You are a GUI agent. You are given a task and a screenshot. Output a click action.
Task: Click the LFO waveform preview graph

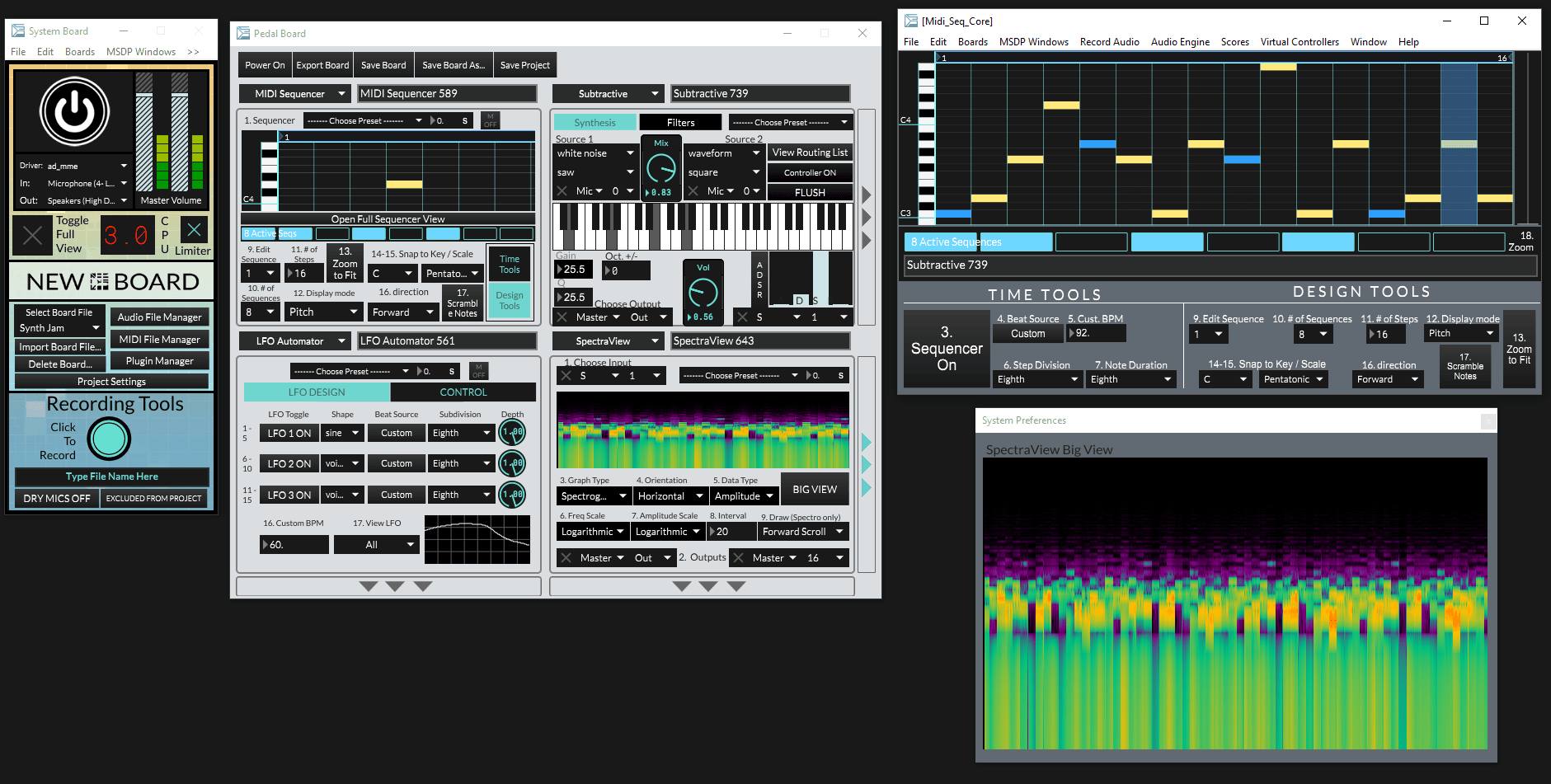pos(477,540)
